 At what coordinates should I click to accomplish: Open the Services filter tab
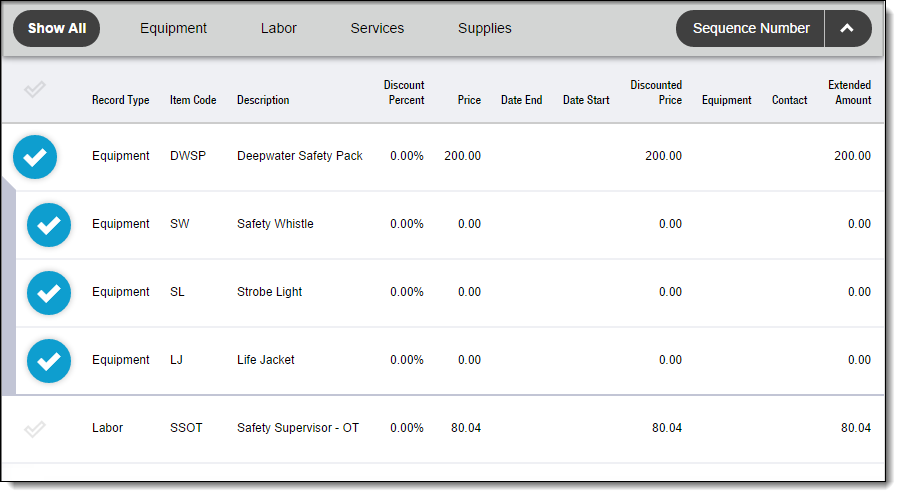[x=377, y=28]
